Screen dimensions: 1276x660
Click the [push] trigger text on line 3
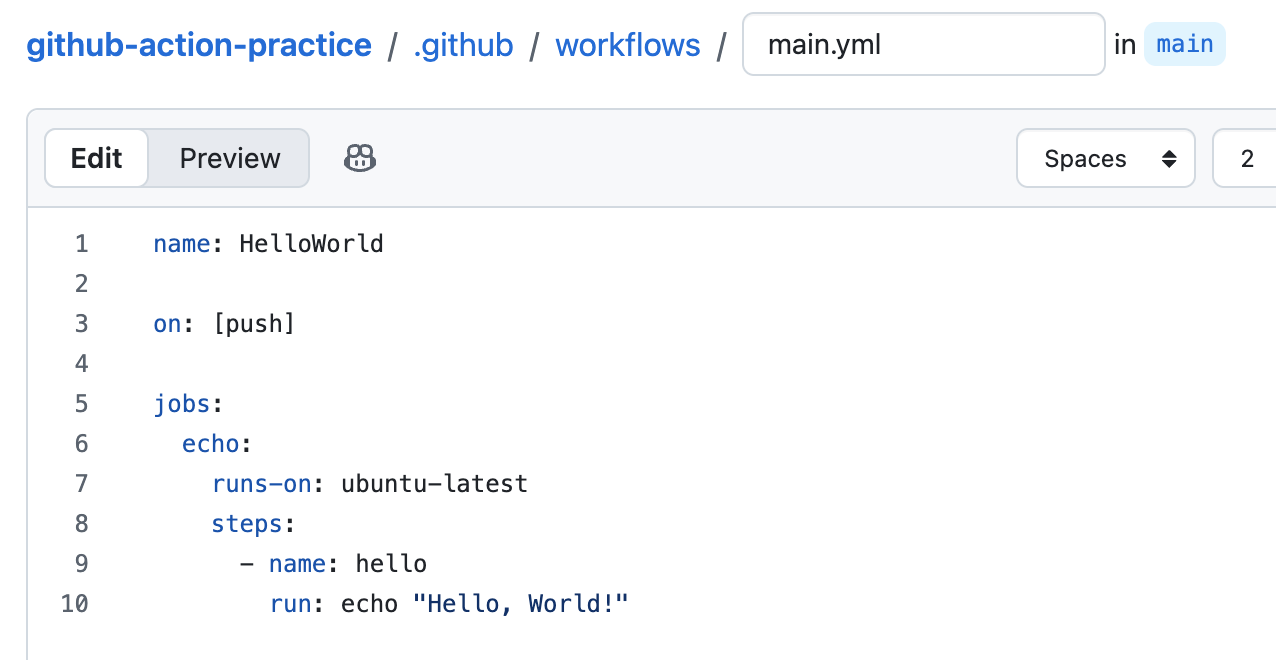coord(254,324)
